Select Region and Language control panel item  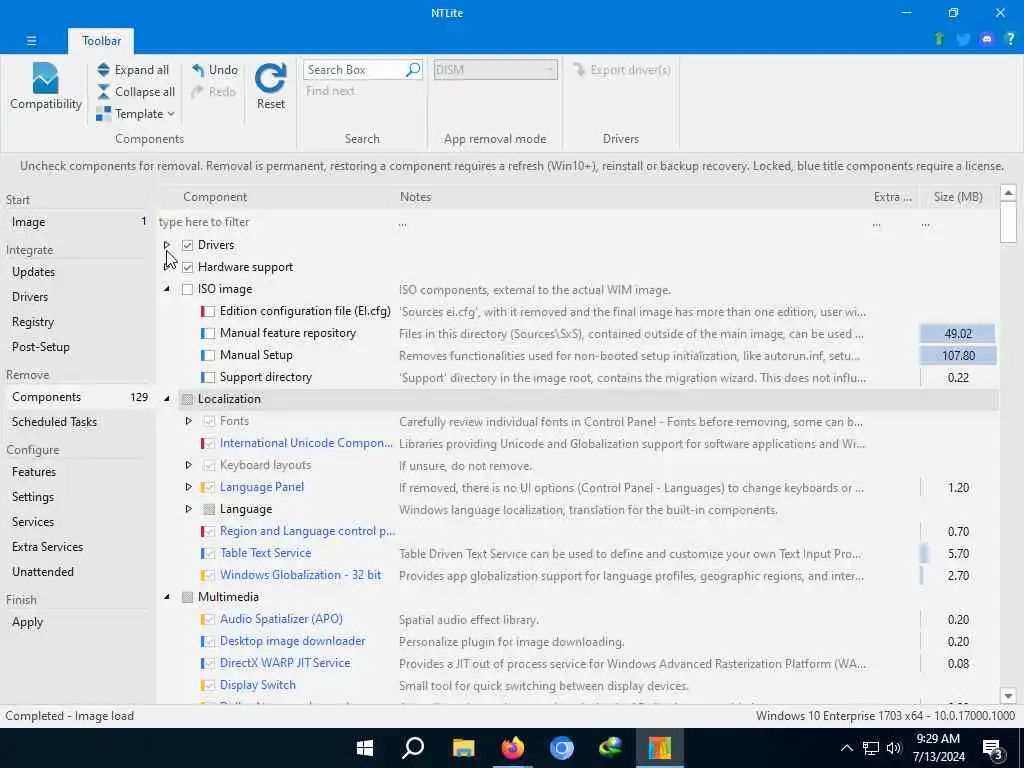coord(307,531)
